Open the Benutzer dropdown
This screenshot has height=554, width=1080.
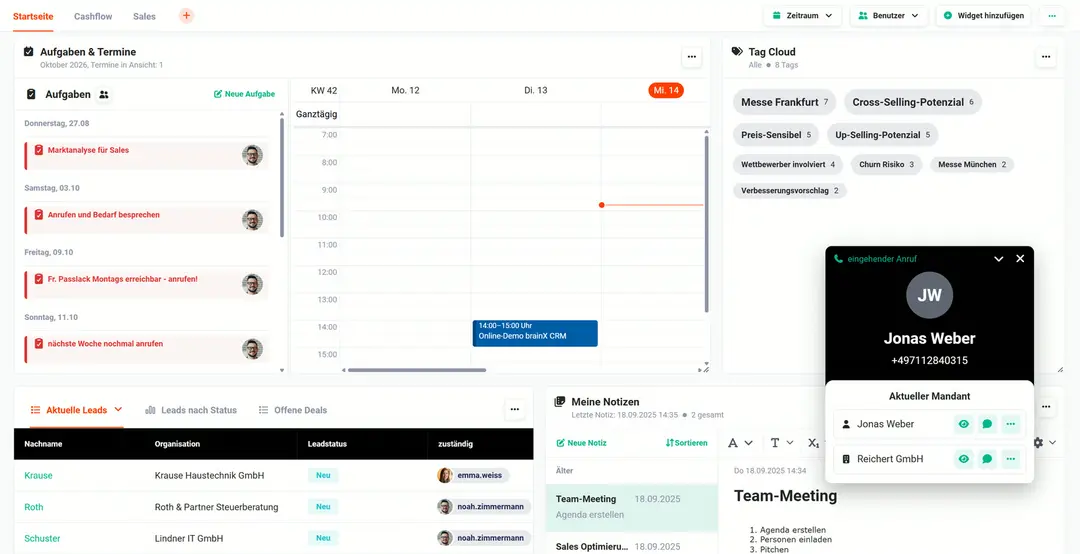coord(889,15)
